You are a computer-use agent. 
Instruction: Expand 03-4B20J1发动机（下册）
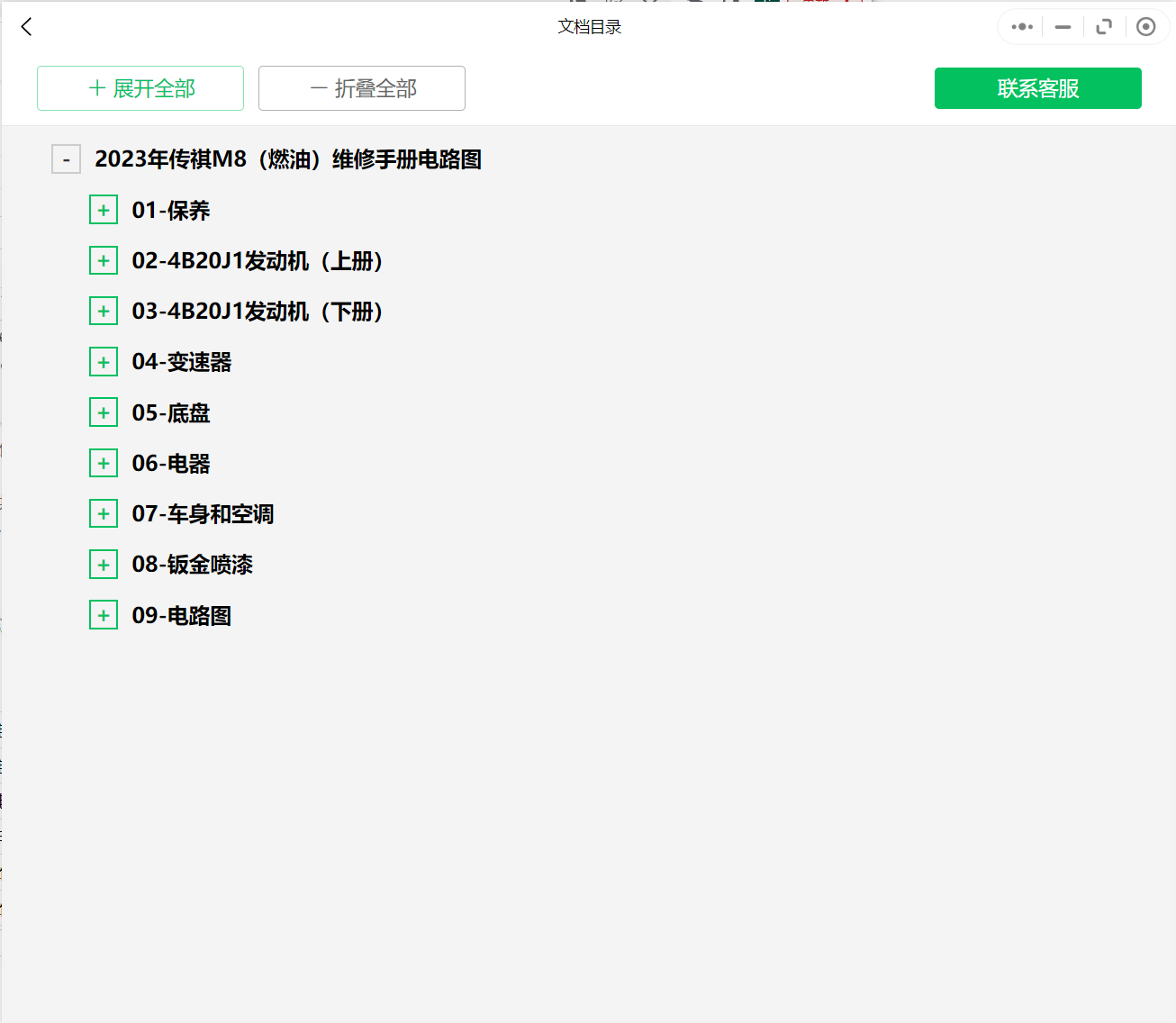(x=104, y=310)
